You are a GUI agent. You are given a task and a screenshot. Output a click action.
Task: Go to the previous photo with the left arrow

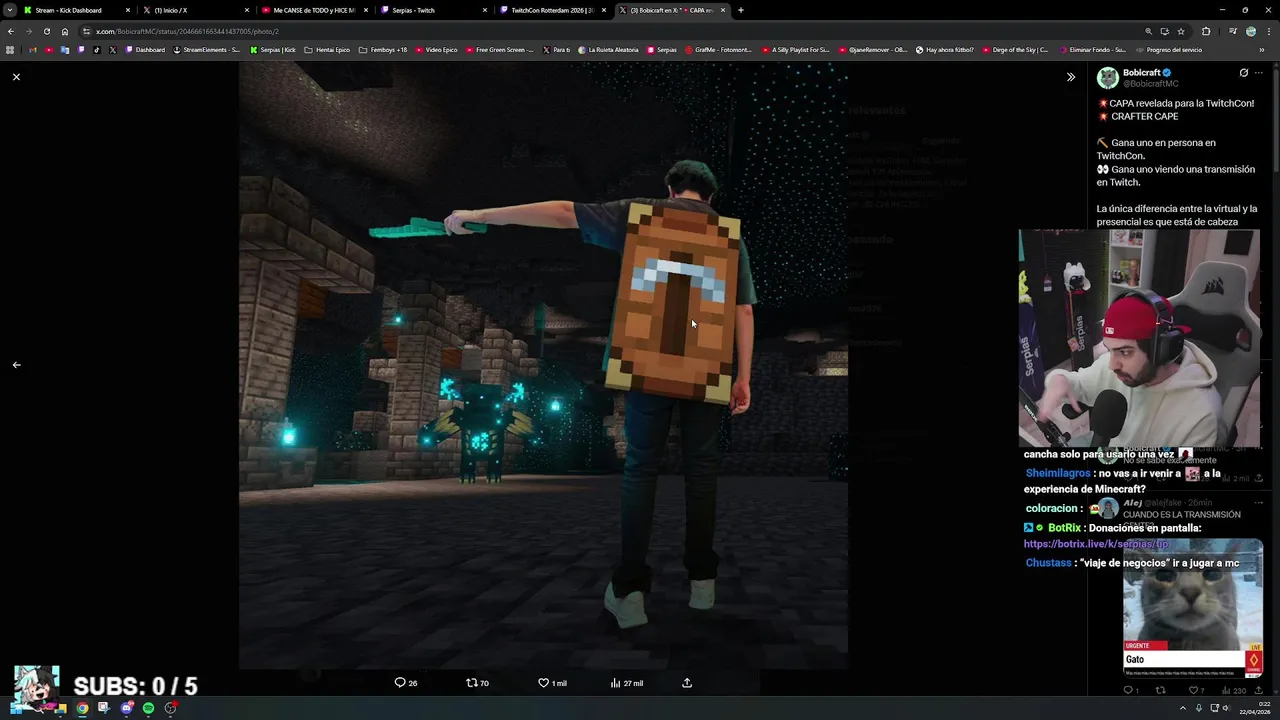[16, 365]
